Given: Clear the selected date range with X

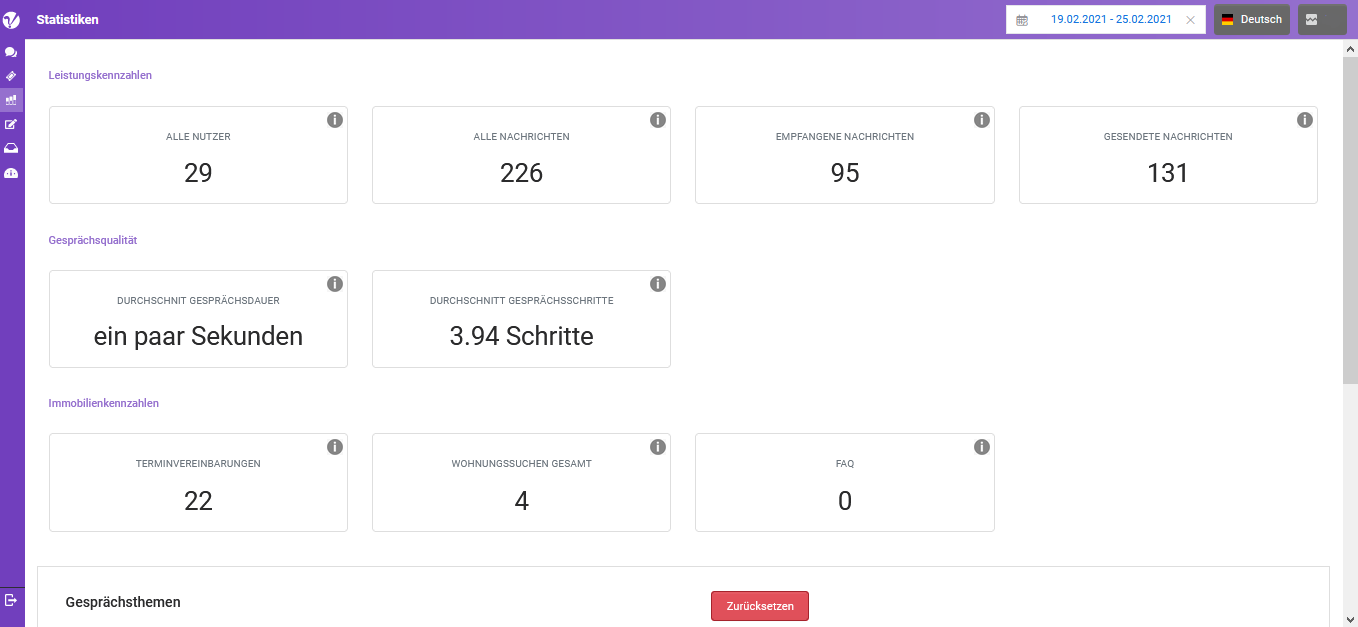Looking at the screenshot, I should coord(1190,20).
